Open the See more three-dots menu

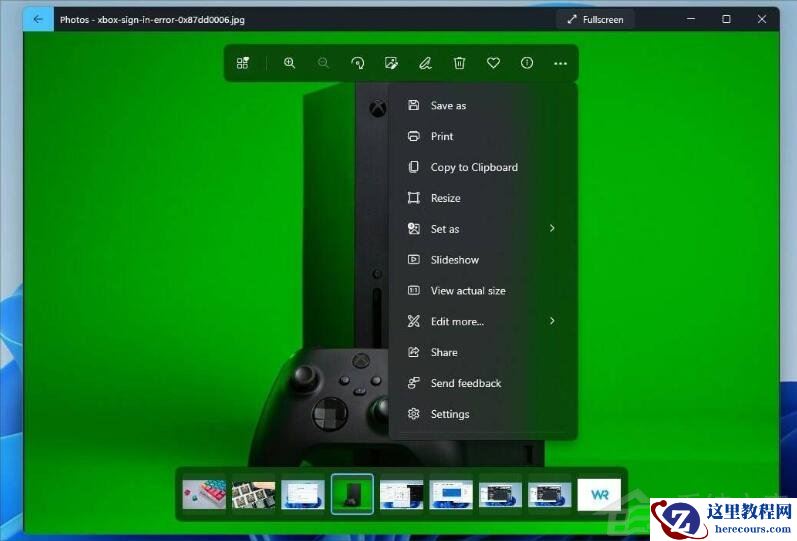coord(561,64)
